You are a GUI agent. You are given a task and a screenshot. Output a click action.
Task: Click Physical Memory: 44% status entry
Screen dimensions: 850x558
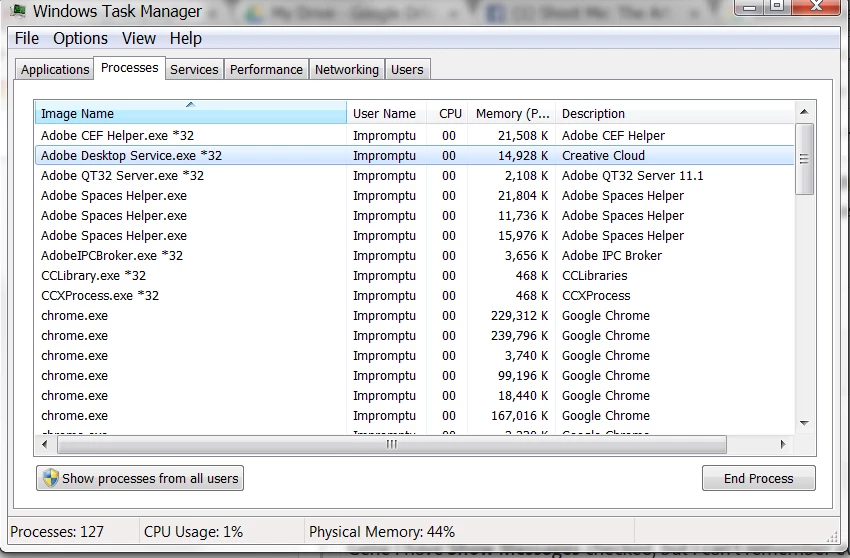click(382, 532)
